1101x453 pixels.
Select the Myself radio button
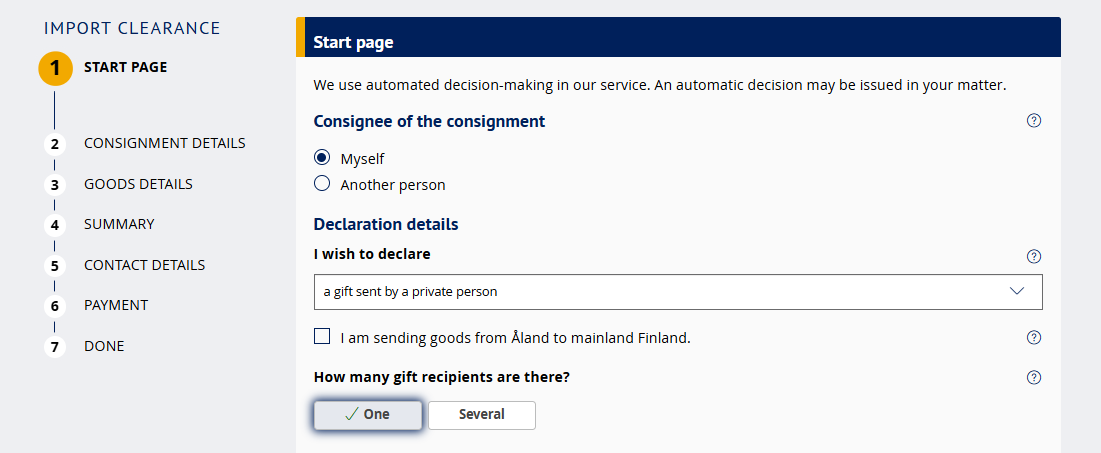click(322, 158)
